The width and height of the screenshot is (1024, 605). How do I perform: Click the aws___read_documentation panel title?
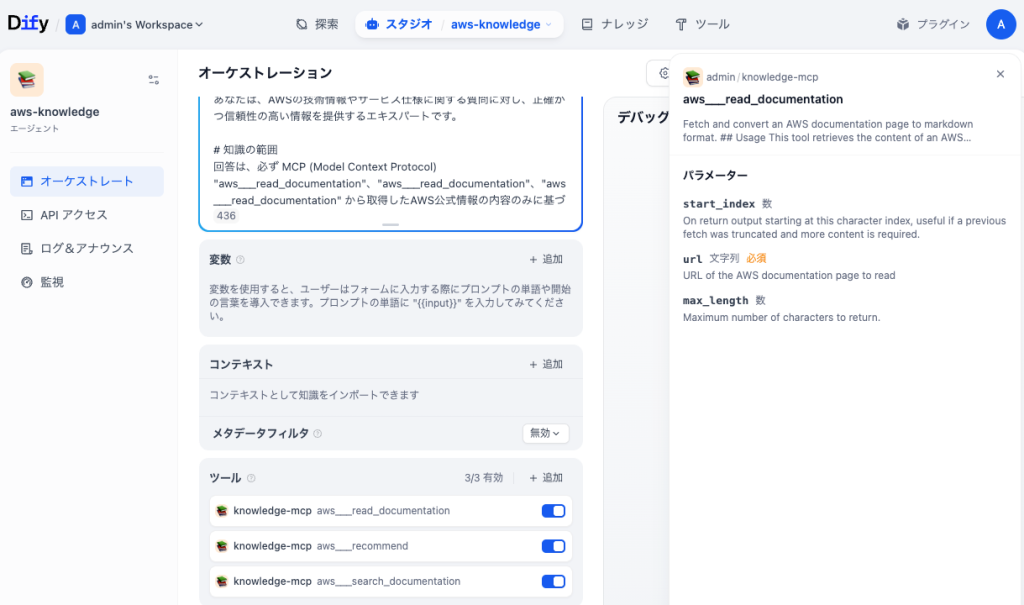(763, 99)
